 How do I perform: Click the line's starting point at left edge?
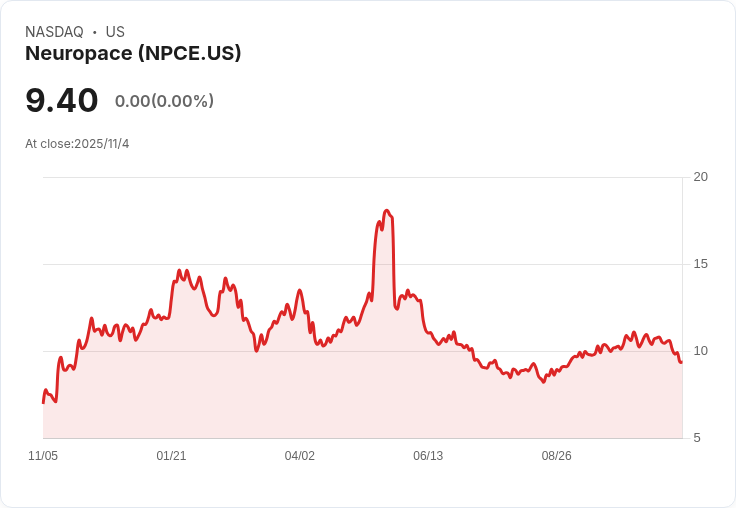[x=44, y=402]
